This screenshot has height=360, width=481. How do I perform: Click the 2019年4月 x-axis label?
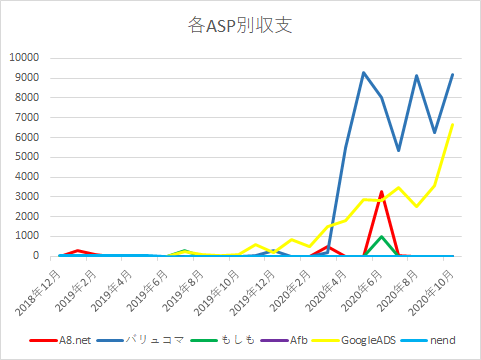[x=111, y=291]
